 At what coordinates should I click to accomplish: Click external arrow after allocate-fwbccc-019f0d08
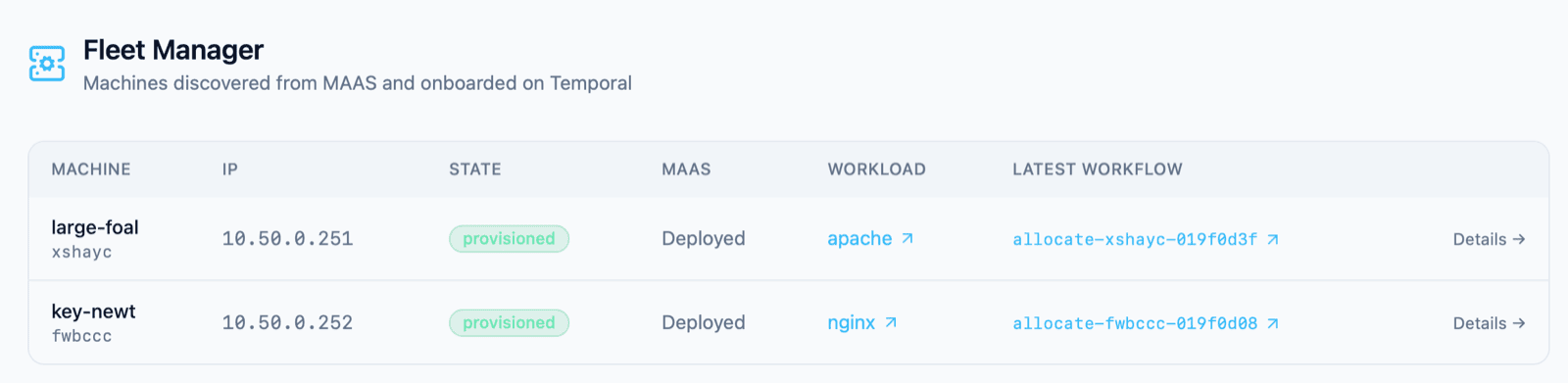coord(1273,323)
